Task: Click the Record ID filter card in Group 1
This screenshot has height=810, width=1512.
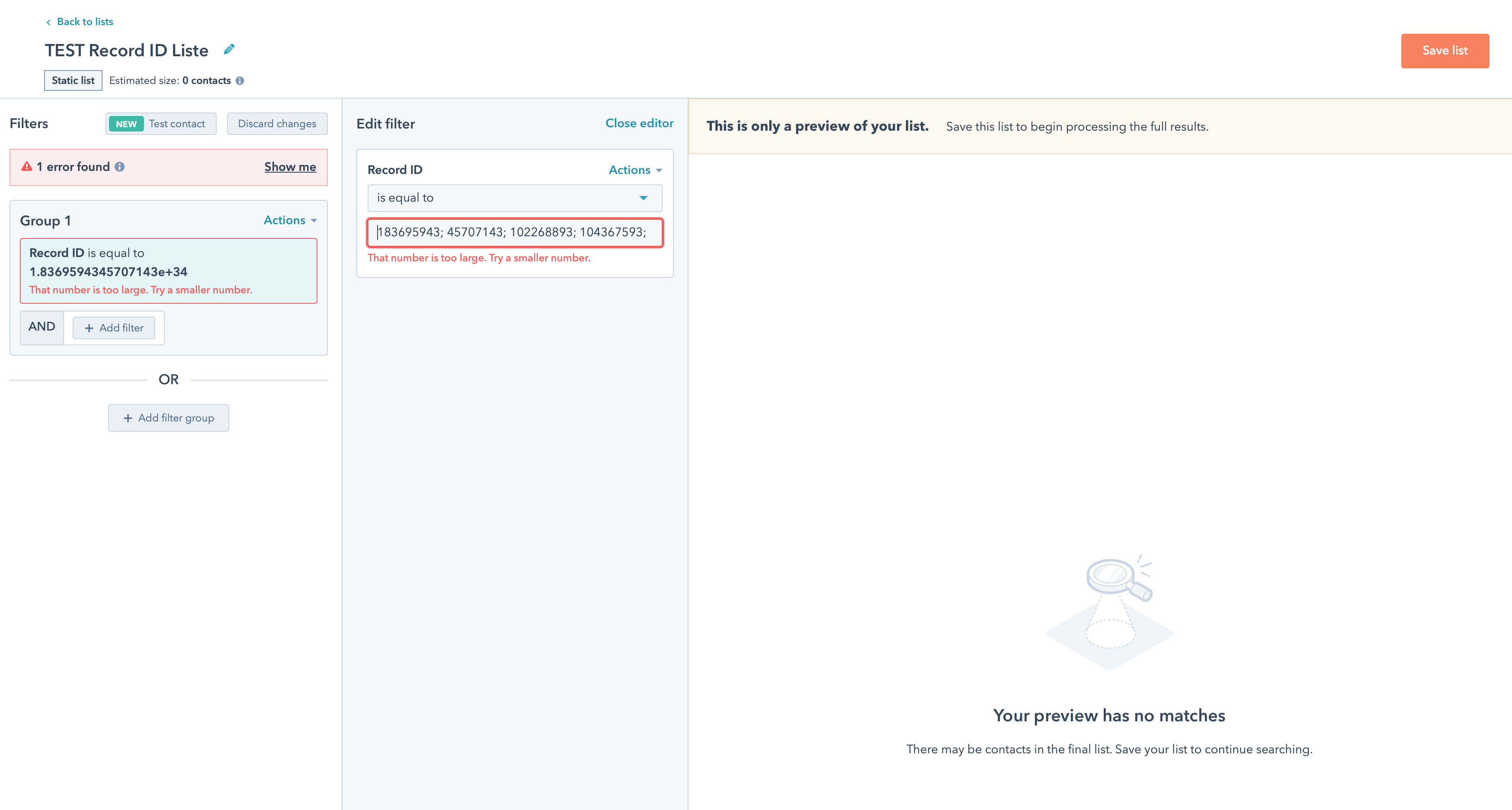Action: pyautogui.click(x=169, y=271)
